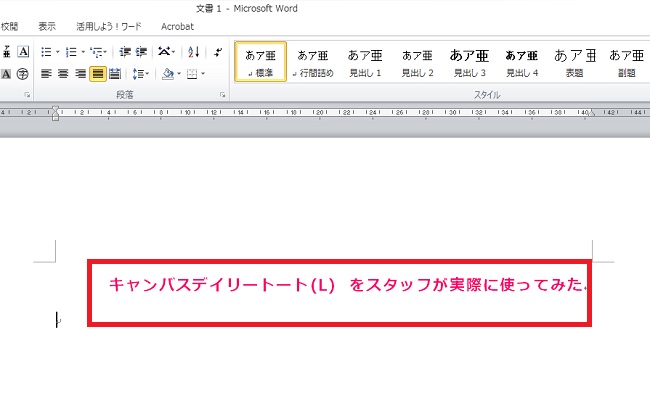The image size is (650, 398).
Task: Toggle center text alignment
Action: click(x=63, y=74)
